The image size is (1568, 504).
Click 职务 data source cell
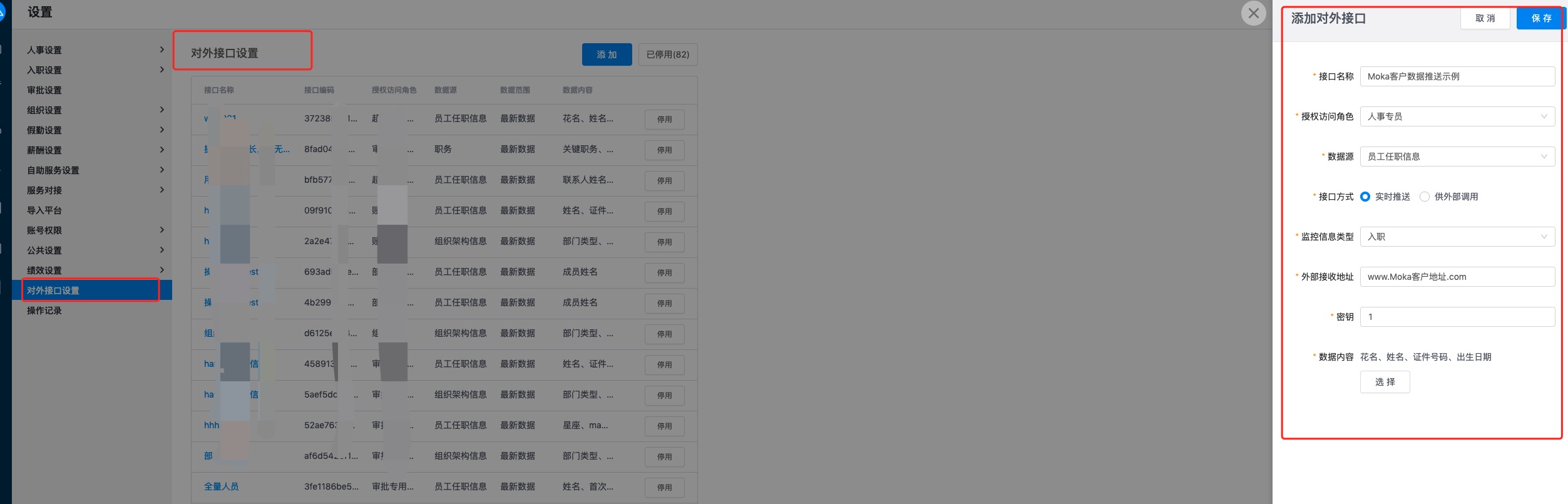tap(443, 149)
